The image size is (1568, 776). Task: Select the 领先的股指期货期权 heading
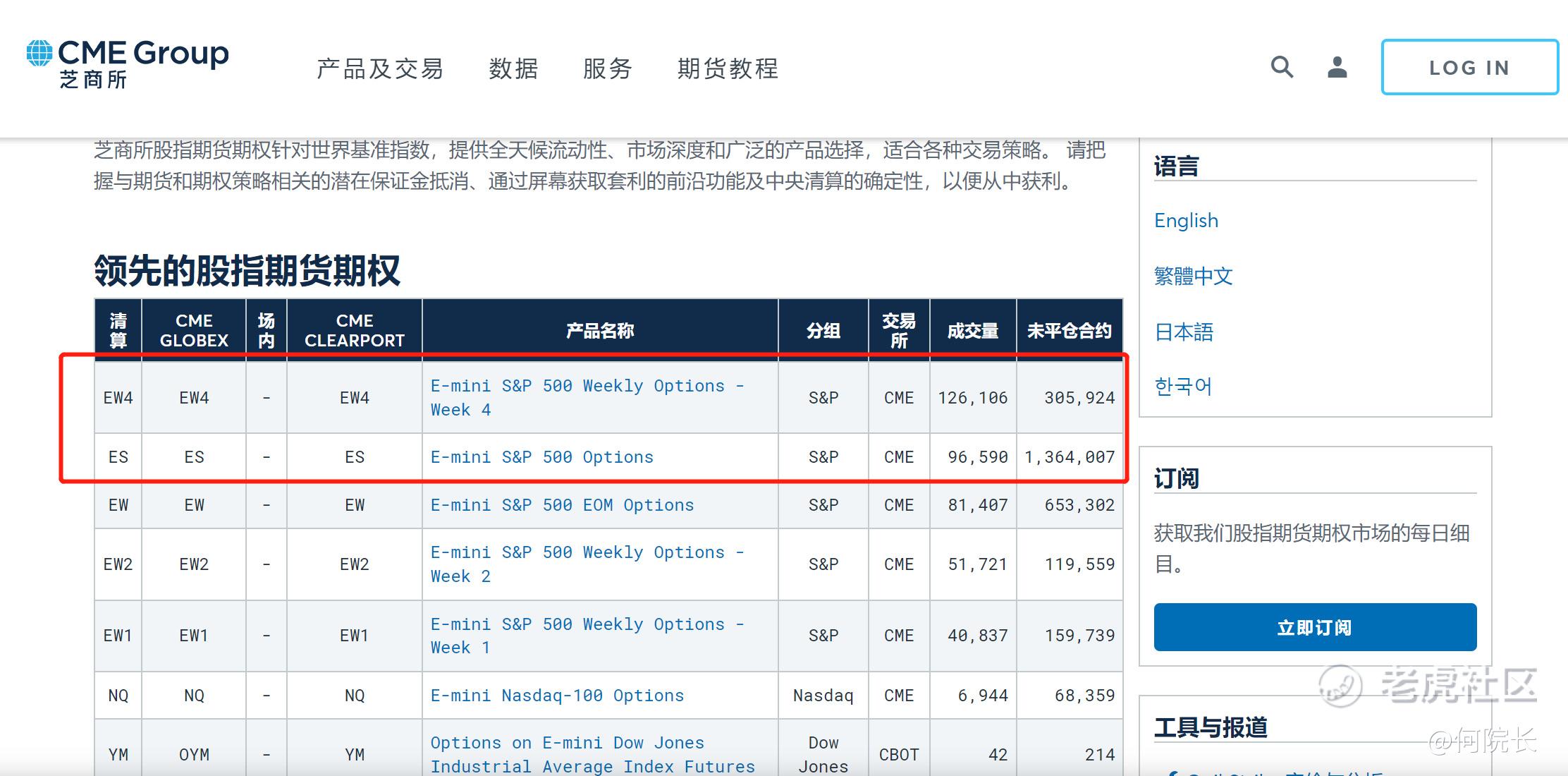point(247,270)
